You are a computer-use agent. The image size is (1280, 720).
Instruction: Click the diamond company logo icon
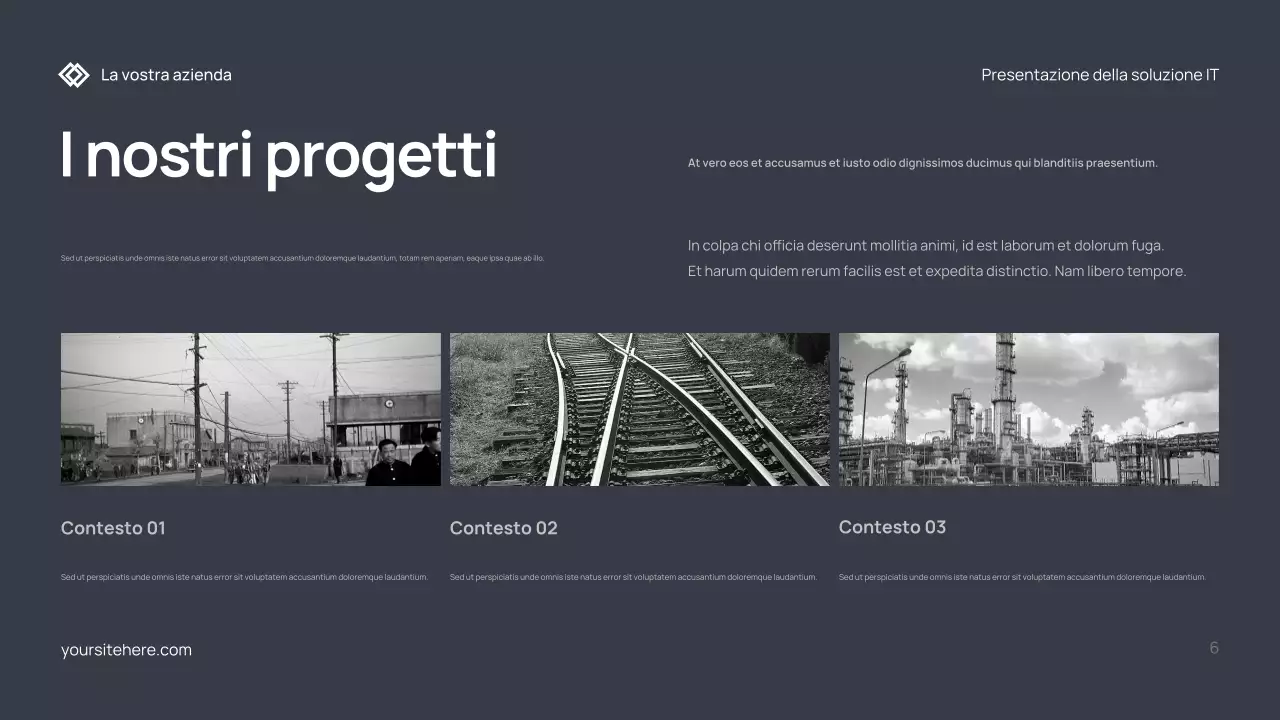click(x=74, y=74)
